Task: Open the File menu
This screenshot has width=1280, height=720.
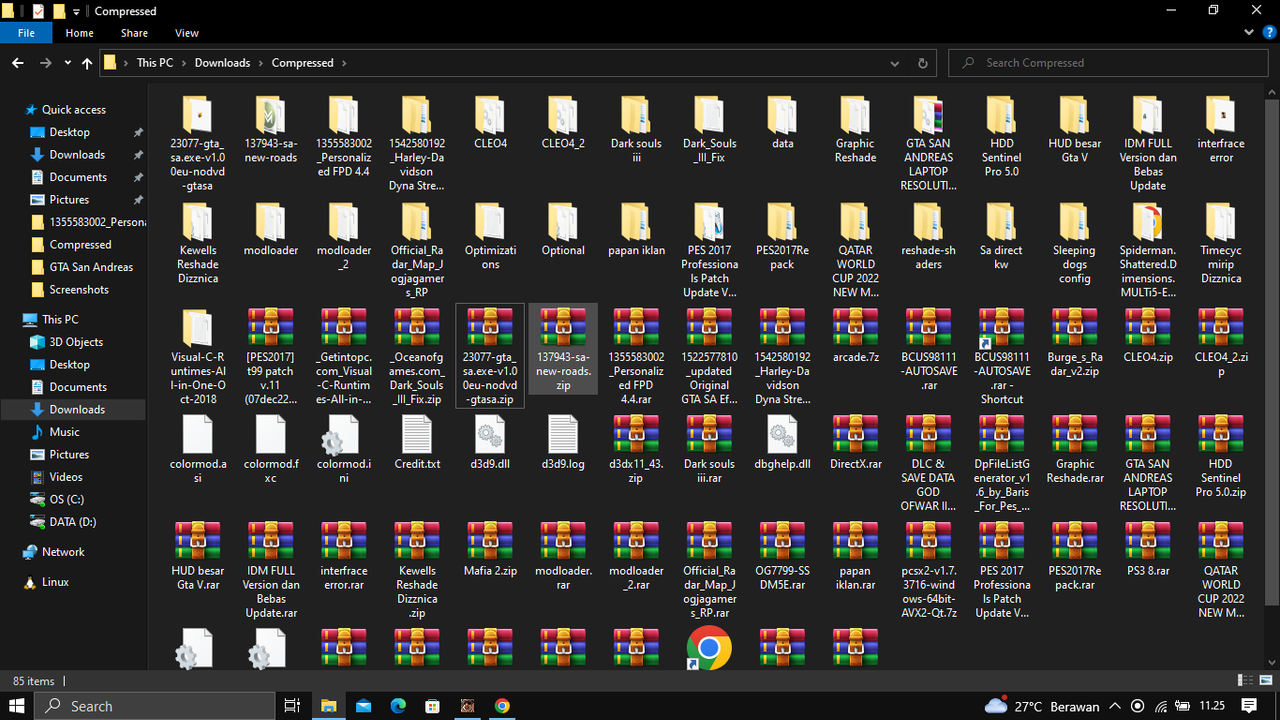Action: [26, 33]
